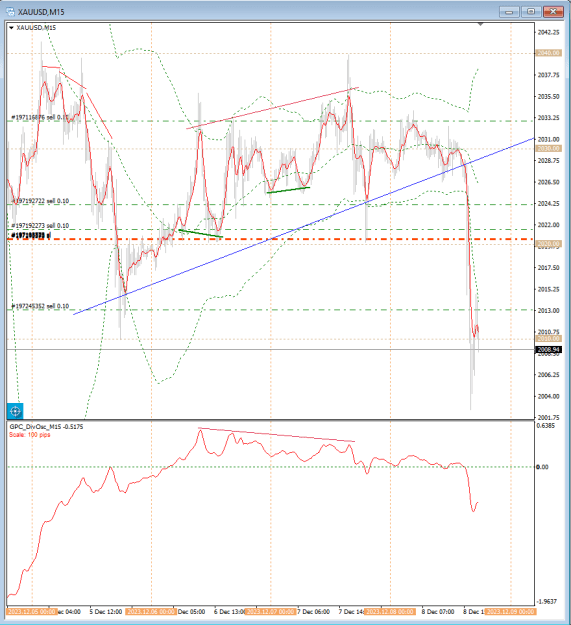Click the oscillator 0.6385 maximum scale value

pos(546,426)
